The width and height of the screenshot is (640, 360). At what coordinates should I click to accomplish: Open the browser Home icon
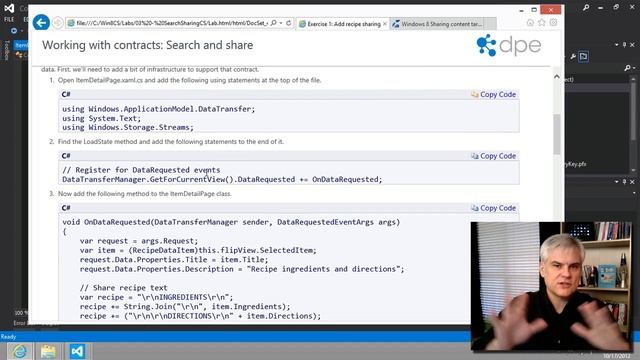[530, 23]
